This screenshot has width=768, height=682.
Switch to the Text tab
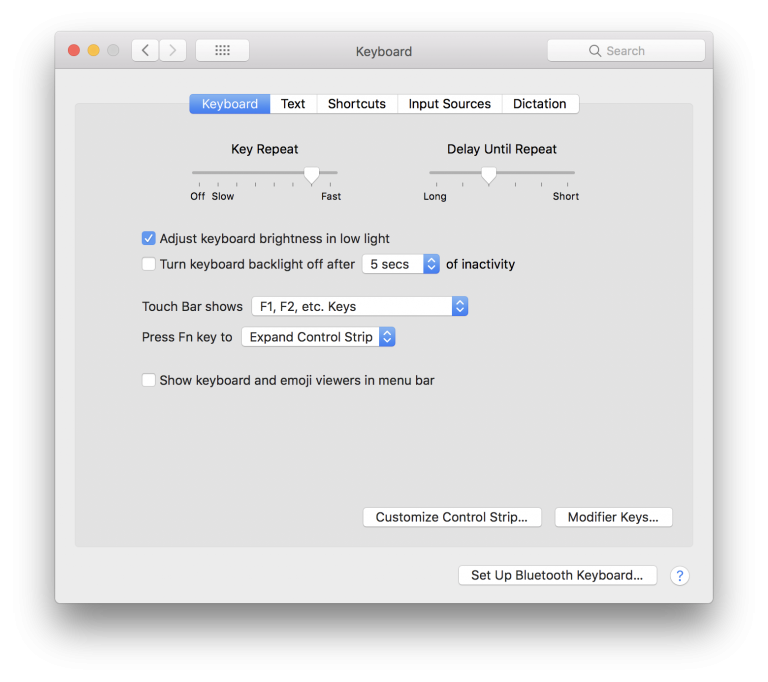pos(293,104)
